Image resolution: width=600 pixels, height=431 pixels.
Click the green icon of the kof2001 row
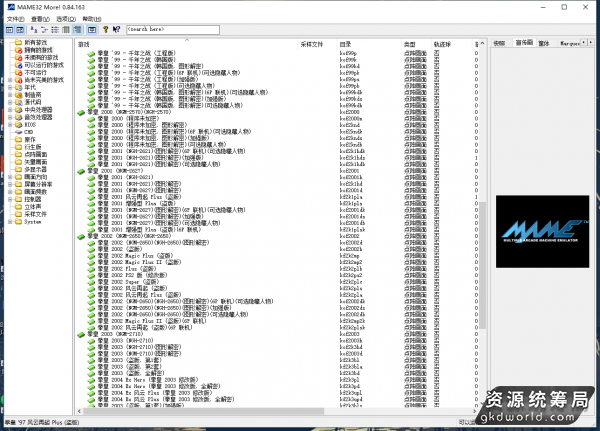click(x=81, y=171)
